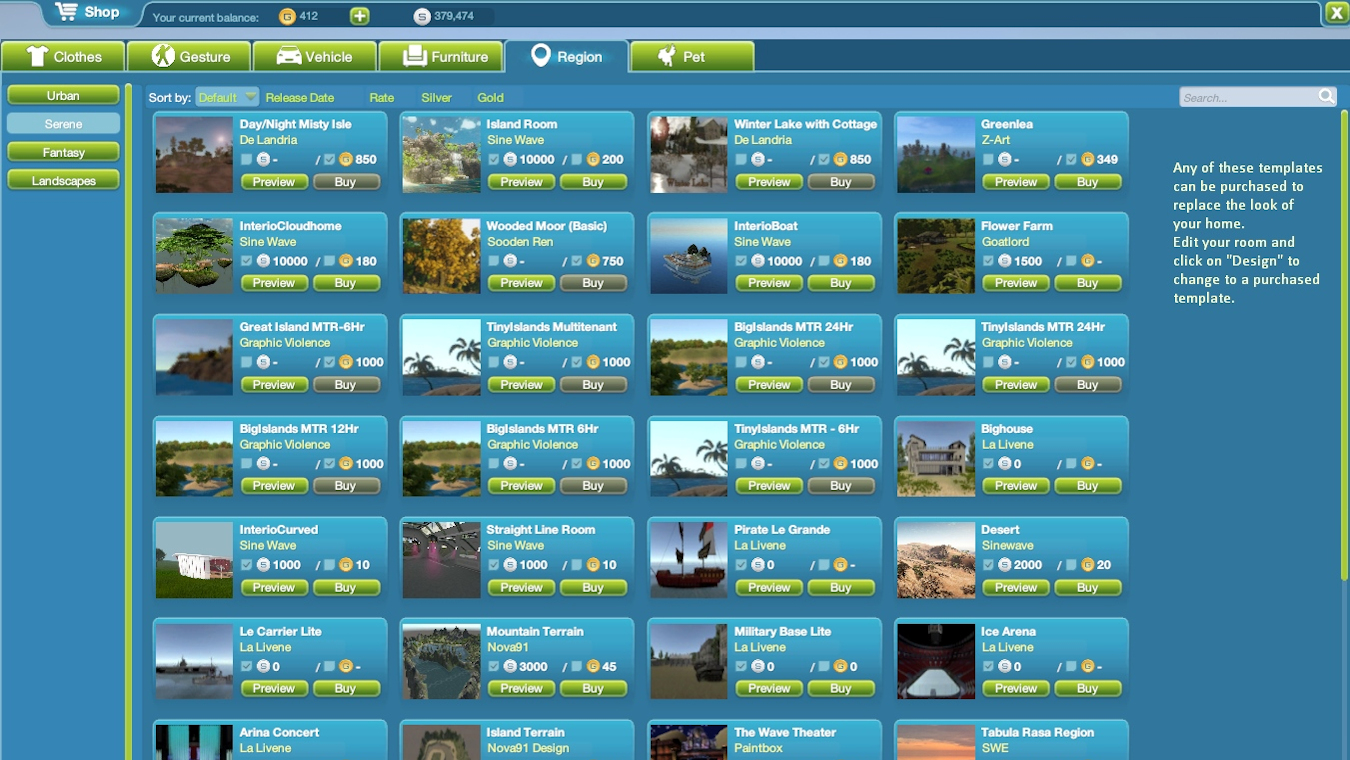Image resolution: width=1350 pixels, height=760 pixels.
Task: Preview the Great Island MTR-6Hr region
Action: 273,385
